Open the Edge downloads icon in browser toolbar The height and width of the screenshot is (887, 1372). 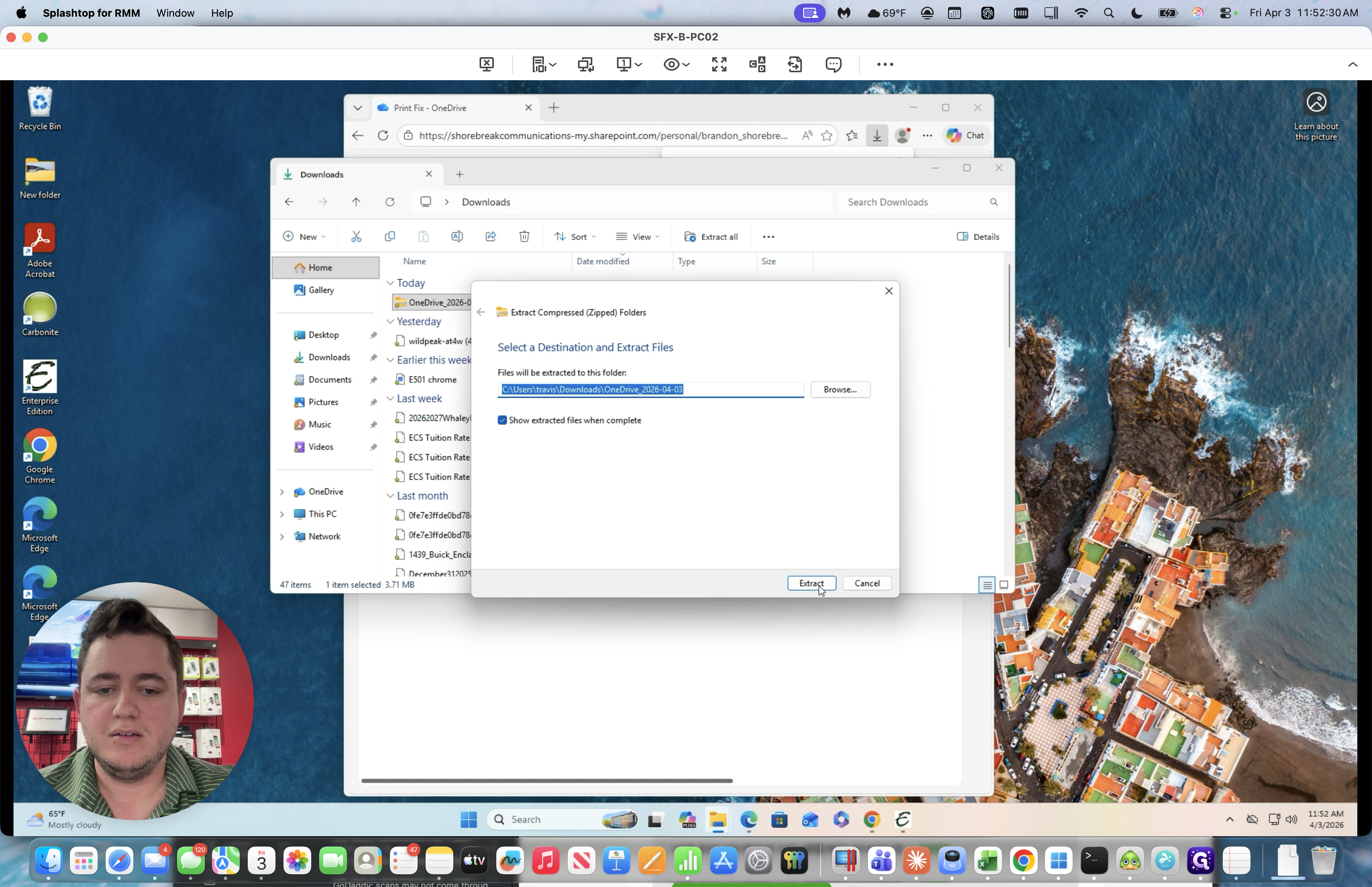point(876,135)
